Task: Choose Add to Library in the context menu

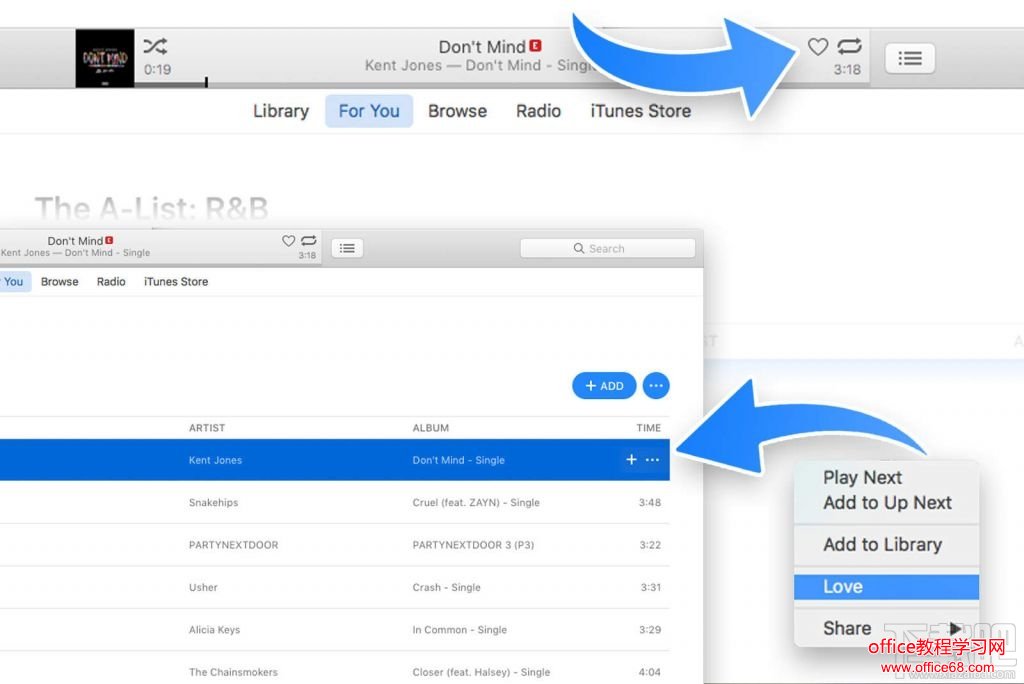Action: (x=882, y=544)
